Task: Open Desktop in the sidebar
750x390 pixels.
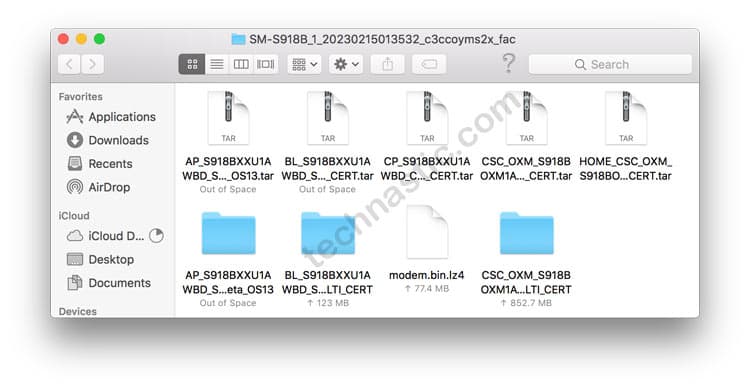Action: click(100, 259)
